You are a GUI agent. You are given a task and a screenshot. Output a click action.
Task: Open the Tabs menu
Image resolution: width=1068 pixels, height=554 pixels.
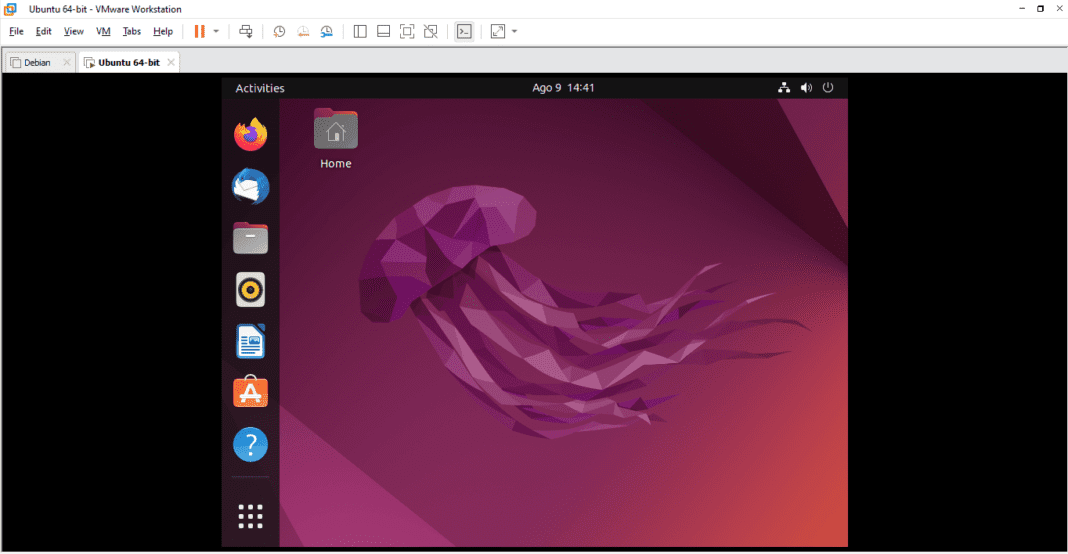132,31
